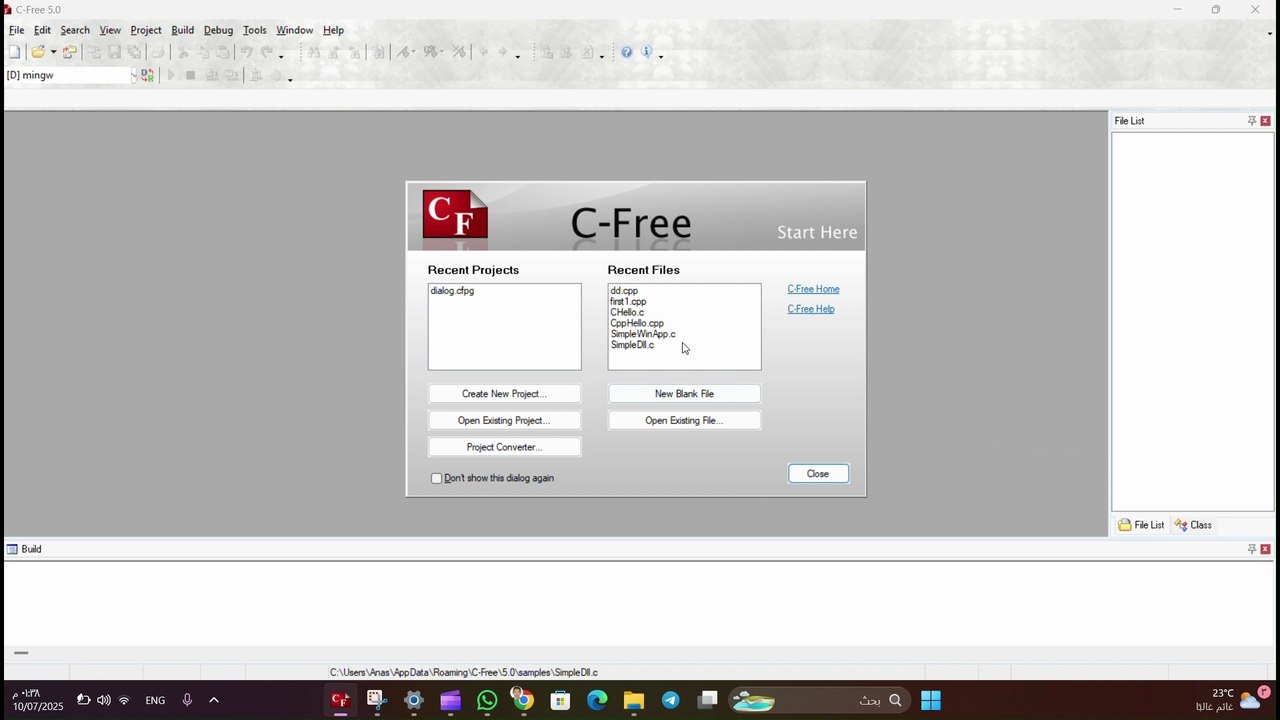Close the File List panel
The image size is (1280, 720).
pos(1265,121)
